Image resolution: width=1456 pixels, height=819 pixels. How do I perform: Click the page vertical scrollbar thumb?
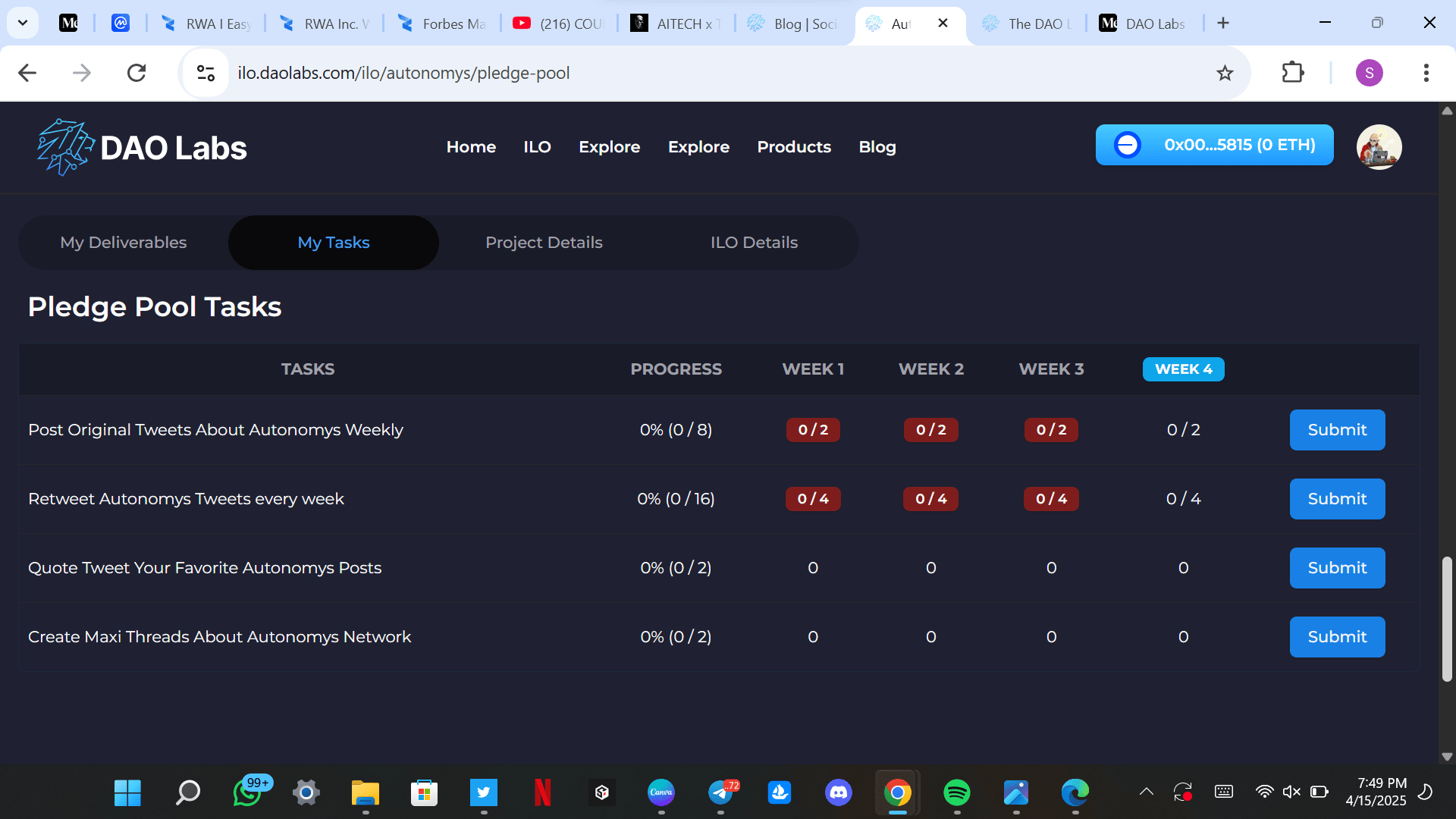tap(1447, 618)
